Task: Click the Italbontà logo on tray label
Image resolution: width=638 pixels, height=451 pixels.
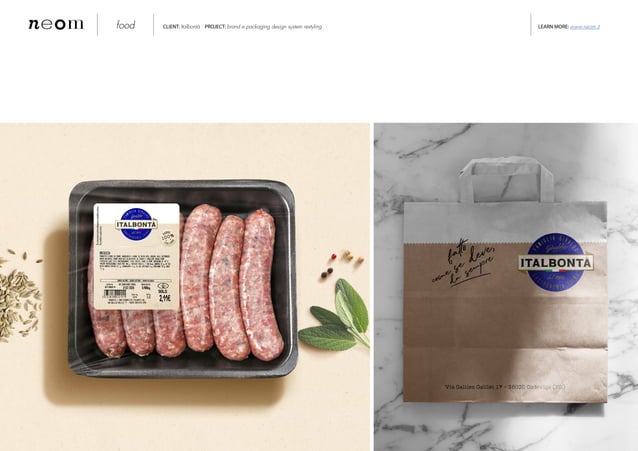Action: click(x=137, y=224)
